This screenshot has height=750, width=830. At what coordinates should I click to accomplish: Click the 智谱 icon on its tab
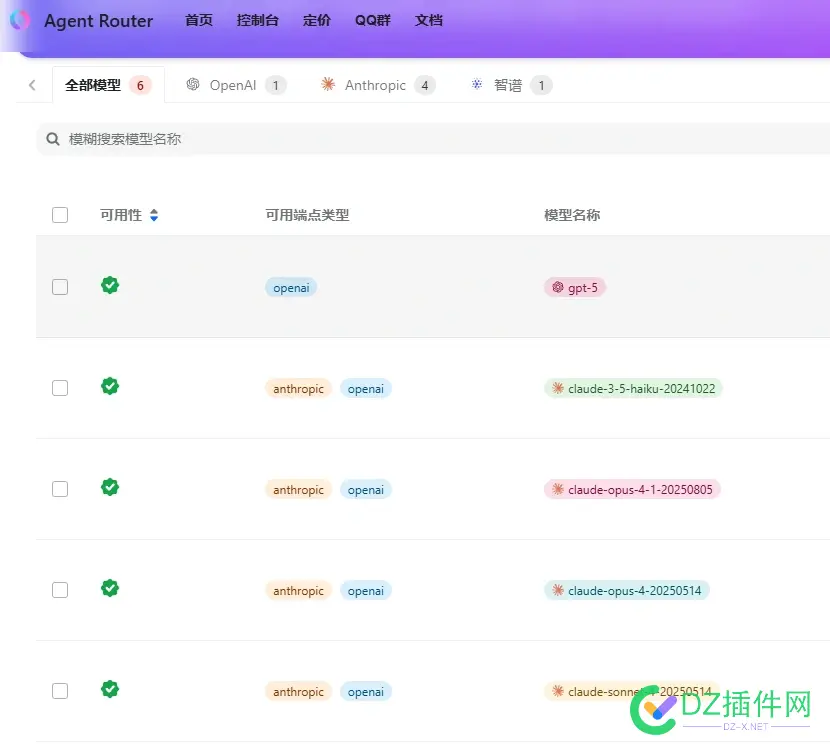(x=475, y=85)
